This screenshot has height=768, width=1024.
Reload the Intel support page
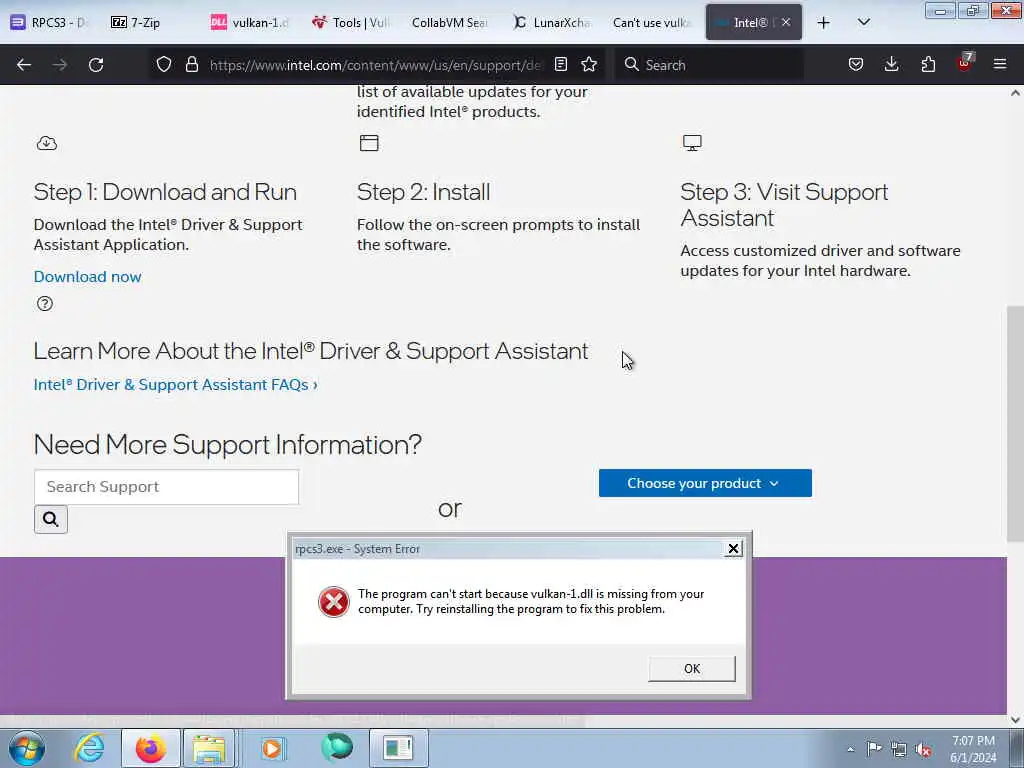(96, 65)
